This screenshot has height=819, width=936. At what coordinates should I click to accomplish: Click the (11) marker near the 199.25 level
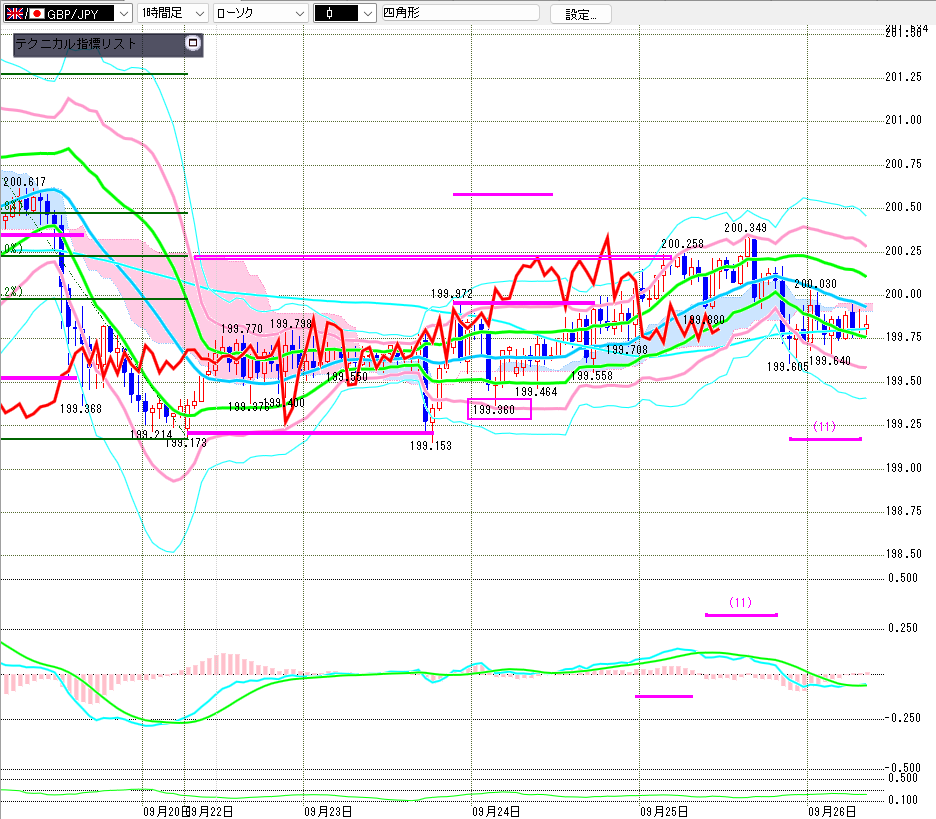click(823, 427)
